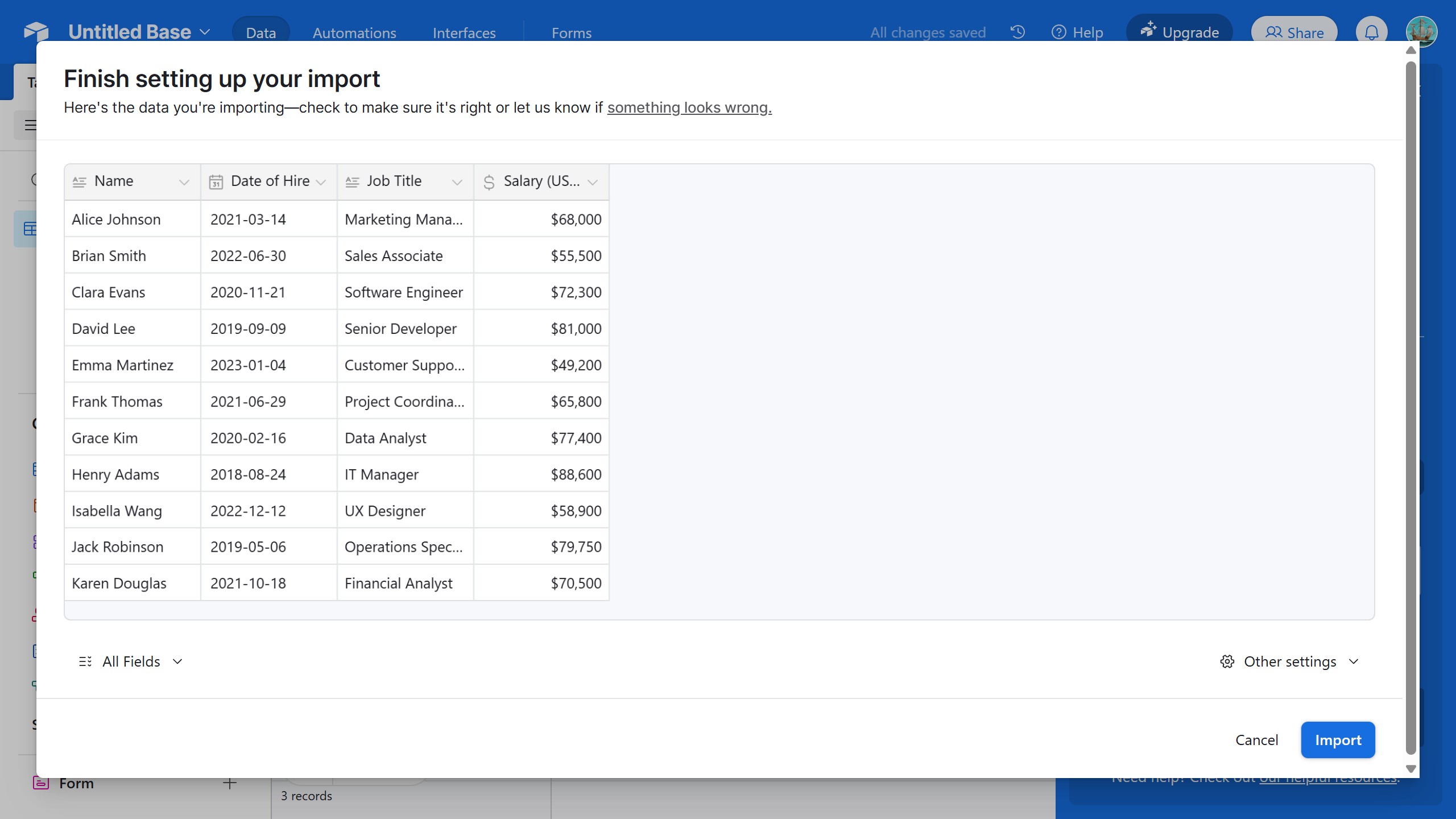Click the scrollbar up arrow

click(x=1410, y=50)
